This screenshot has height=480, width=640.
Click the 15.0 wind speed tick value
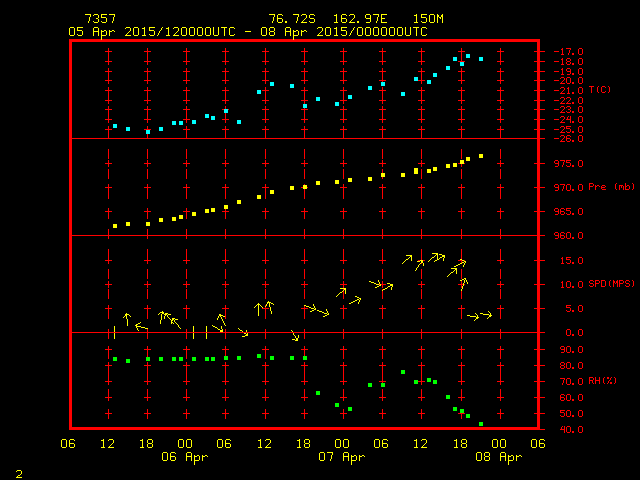pyautogui.click(x=571, y=261)
